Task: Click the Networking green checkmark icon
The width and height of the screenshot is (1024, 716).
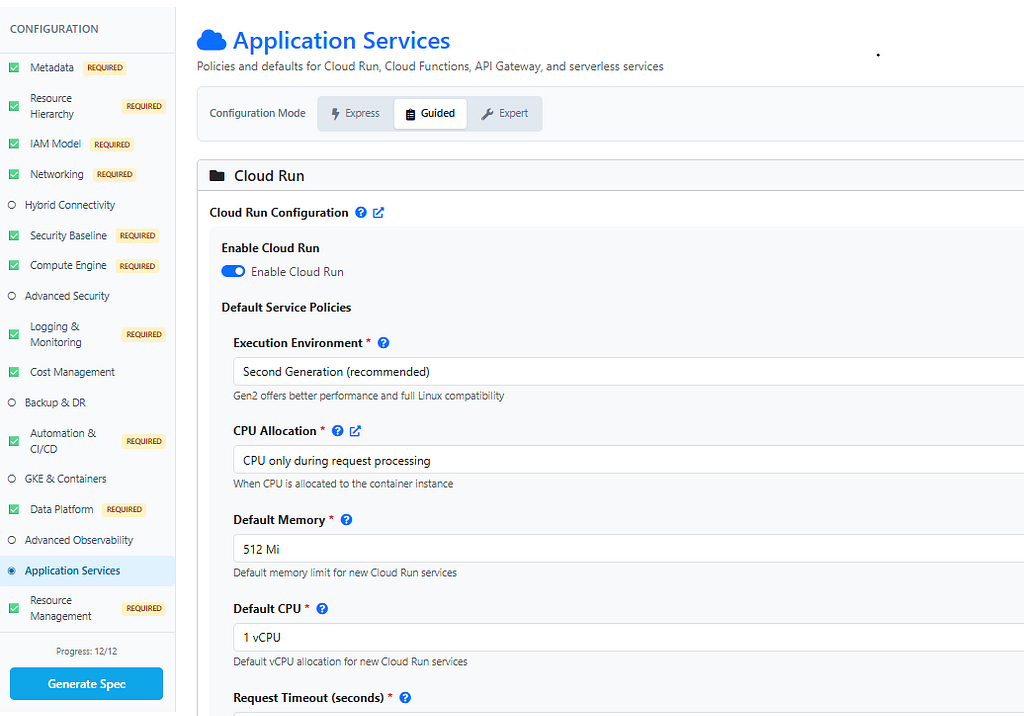Action: click(14, 174)
